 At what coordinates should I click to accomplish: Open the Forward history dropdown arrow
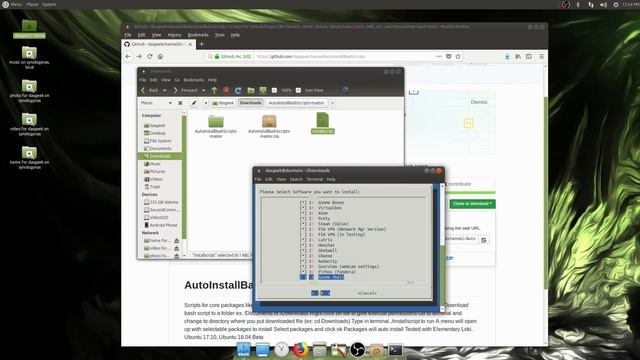point(203,90)
